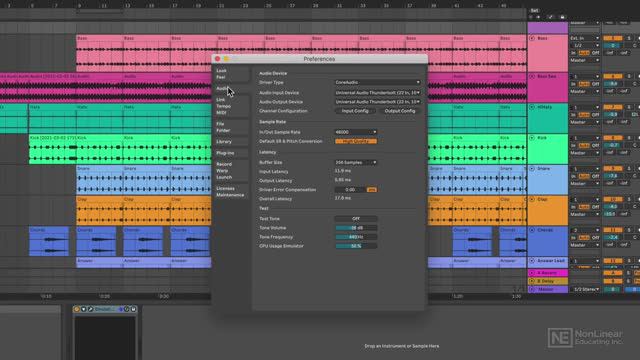Open the Bass track Ext. In input dropdown
The height and width of the screenshot is (360, 640).
(x=585, y=38)
